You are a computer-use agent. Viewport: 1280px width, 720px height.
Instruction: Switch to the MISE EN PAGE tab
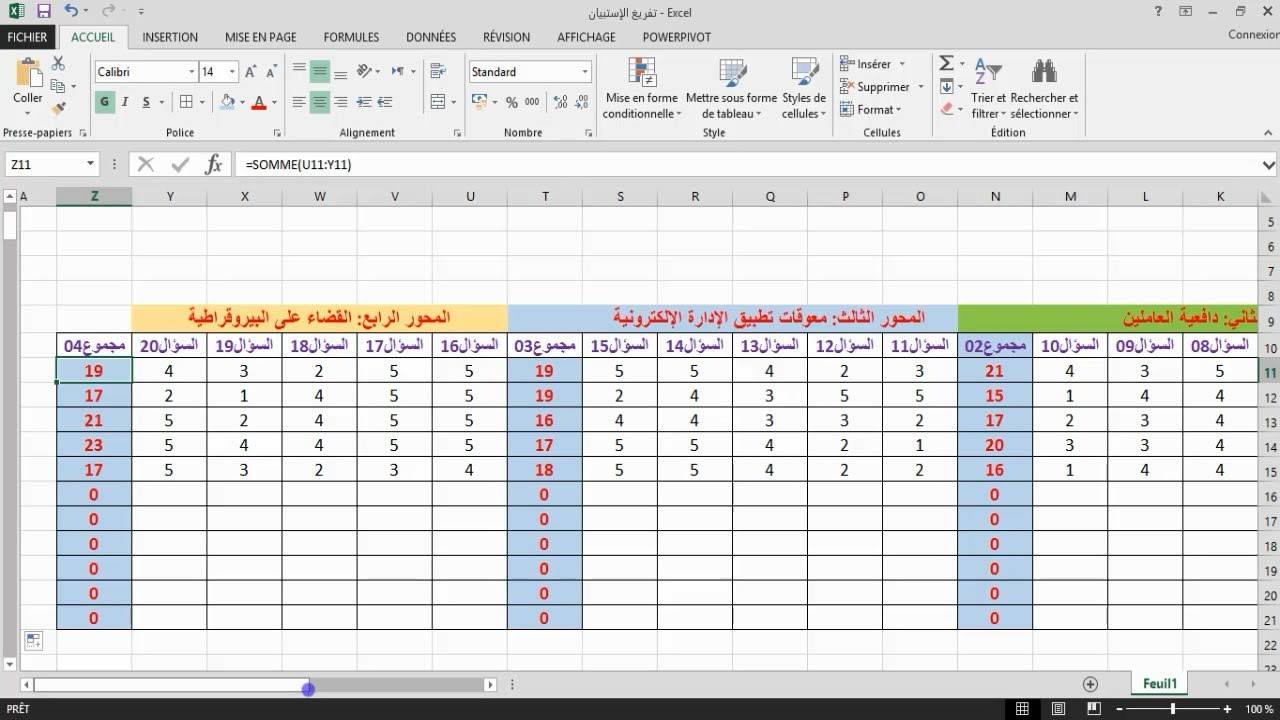click(261, 37)
